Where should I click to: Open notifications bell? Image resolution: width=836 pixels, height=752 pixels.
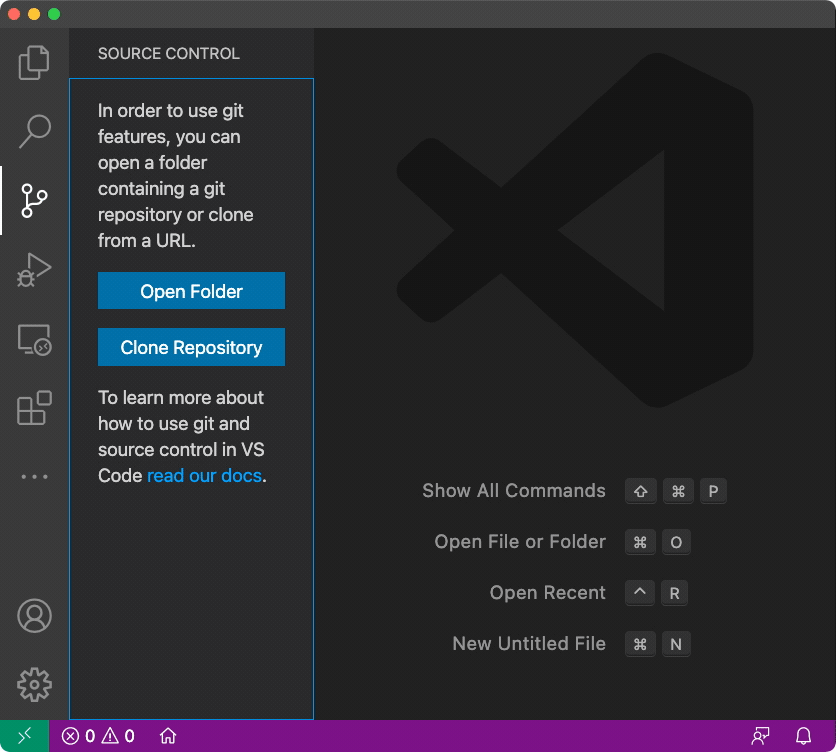coord(803,736)
